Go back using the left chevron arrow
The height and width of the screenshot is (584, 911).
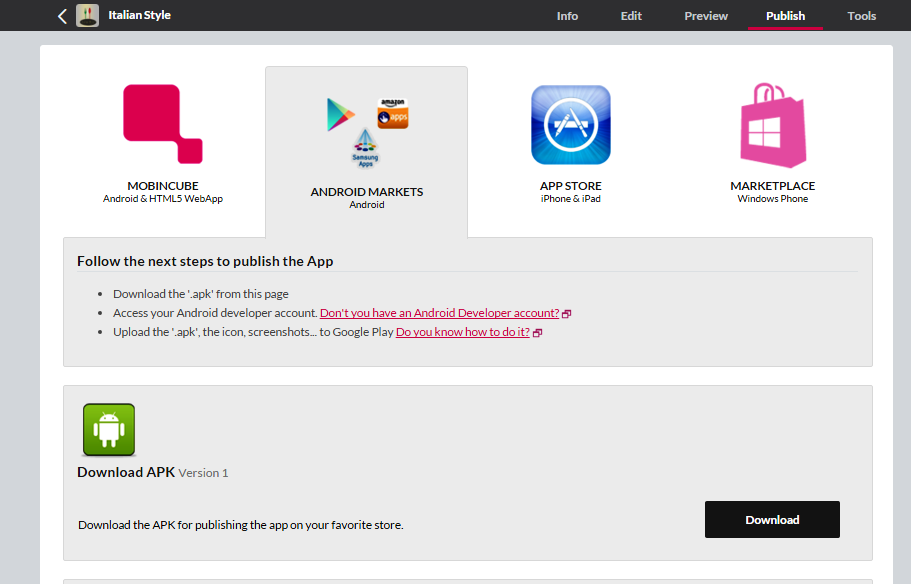63,16
